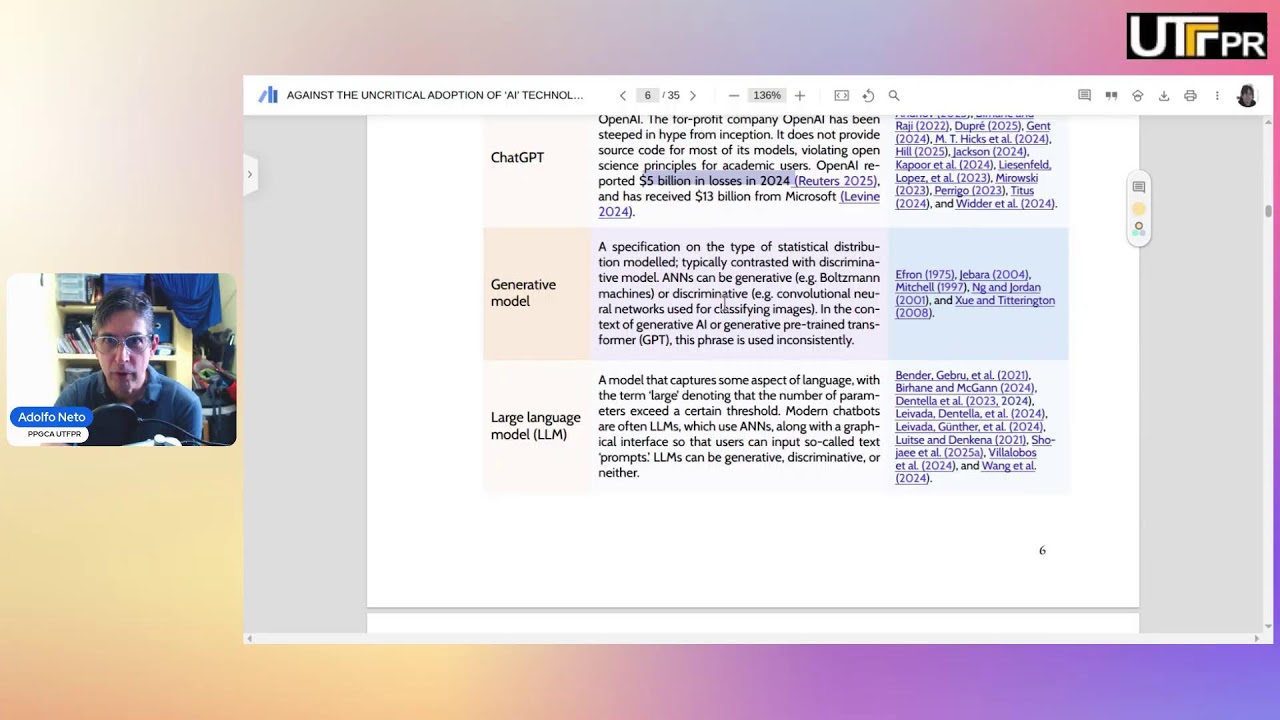1280x720 pixels.
Task: Follow the Perrigo (2023) reference
Action: (x=969, y=191)
